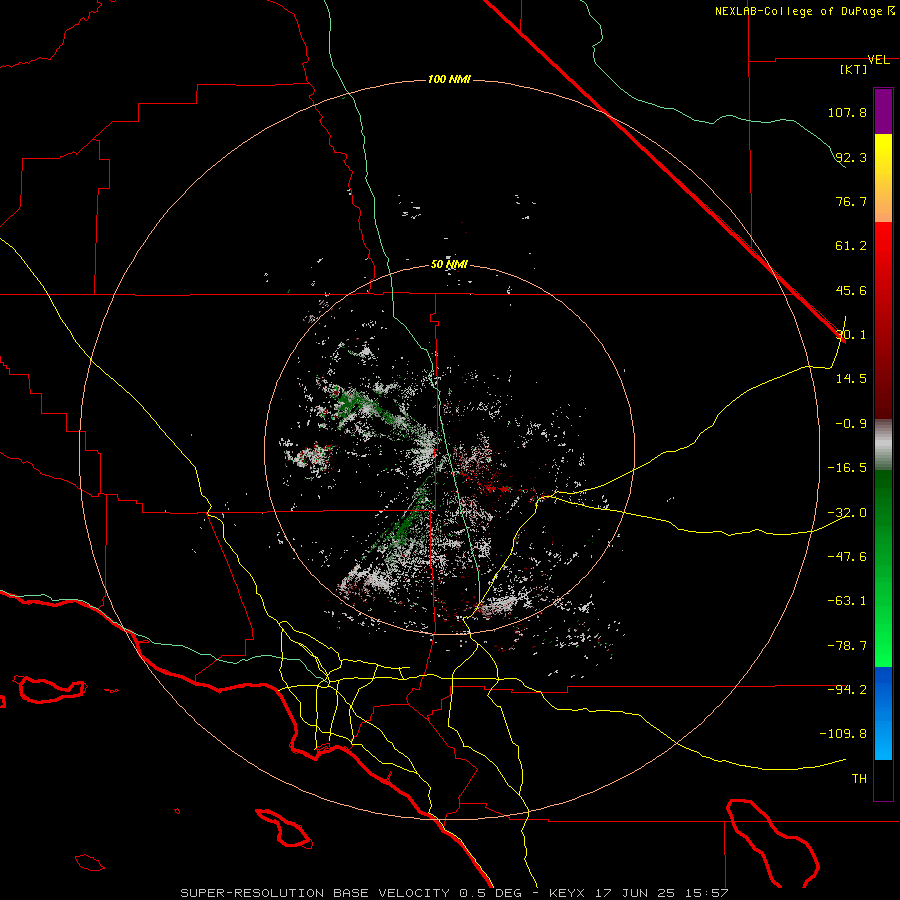This screenshot has width=900, height=900.
Task: Click the -109.8 scale value
Action: (843, 734)
